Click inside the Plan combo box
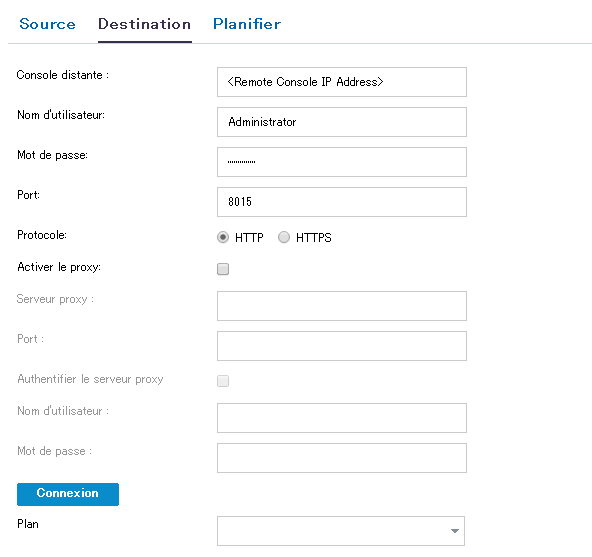 click(x=341, y=531)
